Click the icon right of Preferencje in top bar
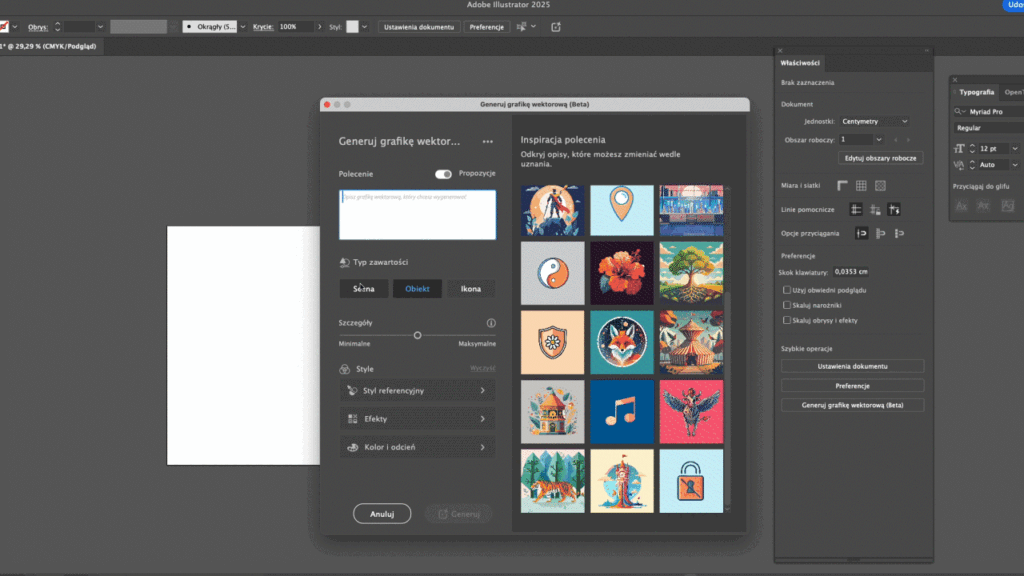 pos(556,27)
